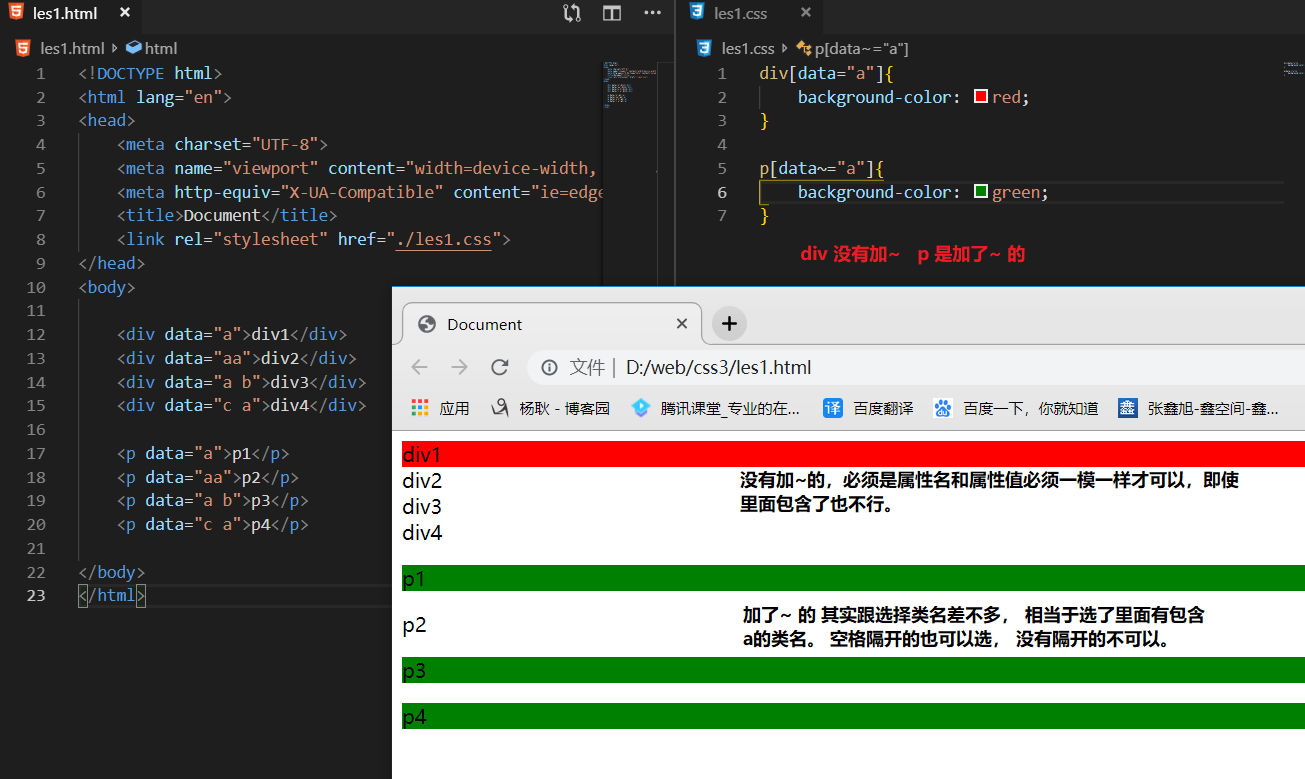Open the 百度一下，你就知道 bookmark
This screenshot has width=1305, height=779.
coord(1016,408)
